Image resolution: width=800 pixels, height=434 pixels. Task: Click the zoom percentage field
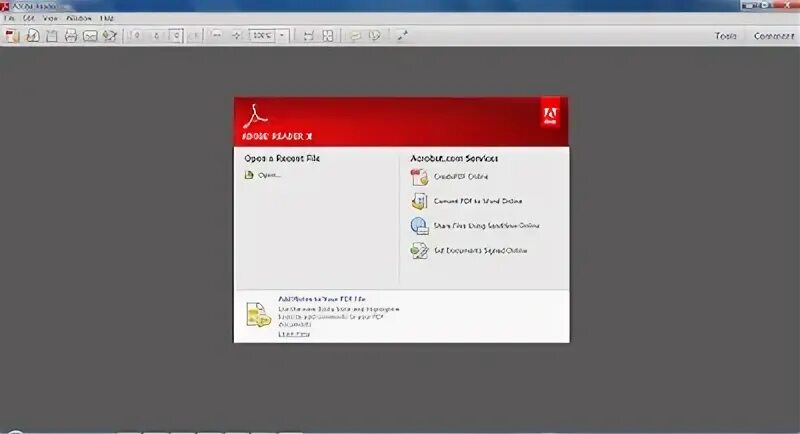262,36
